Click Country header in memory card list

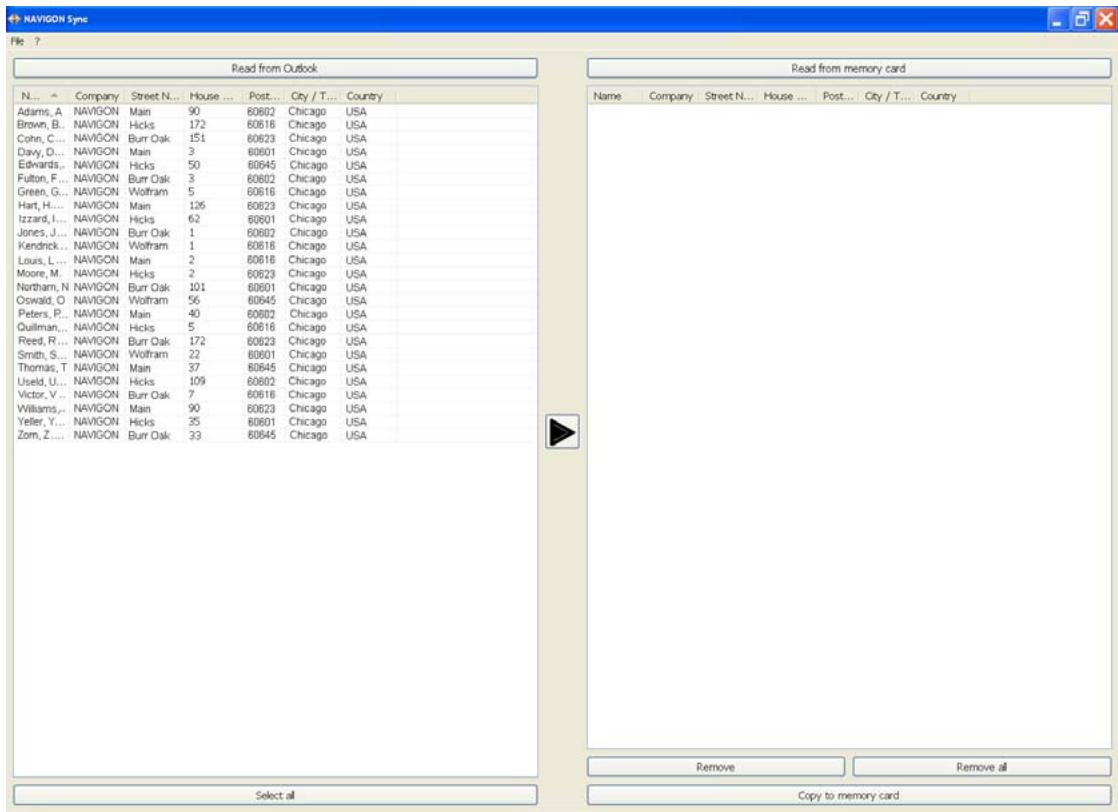pyautogui.click(x=942, y=96)
